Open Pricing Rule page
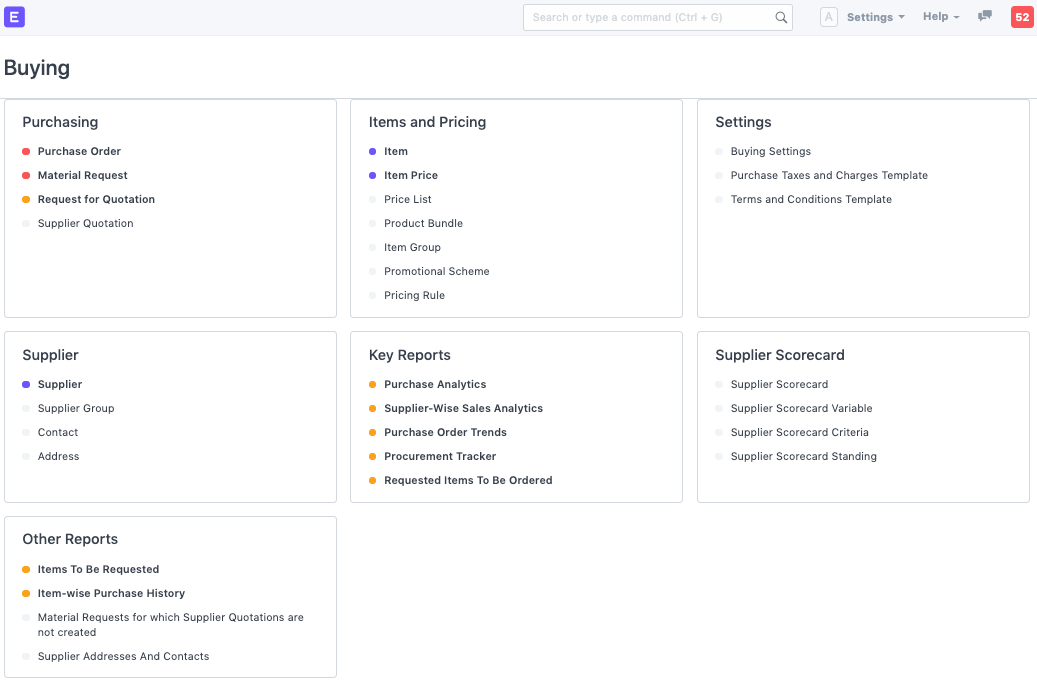Screen dimensions: 1037x688 click(414, 296)
